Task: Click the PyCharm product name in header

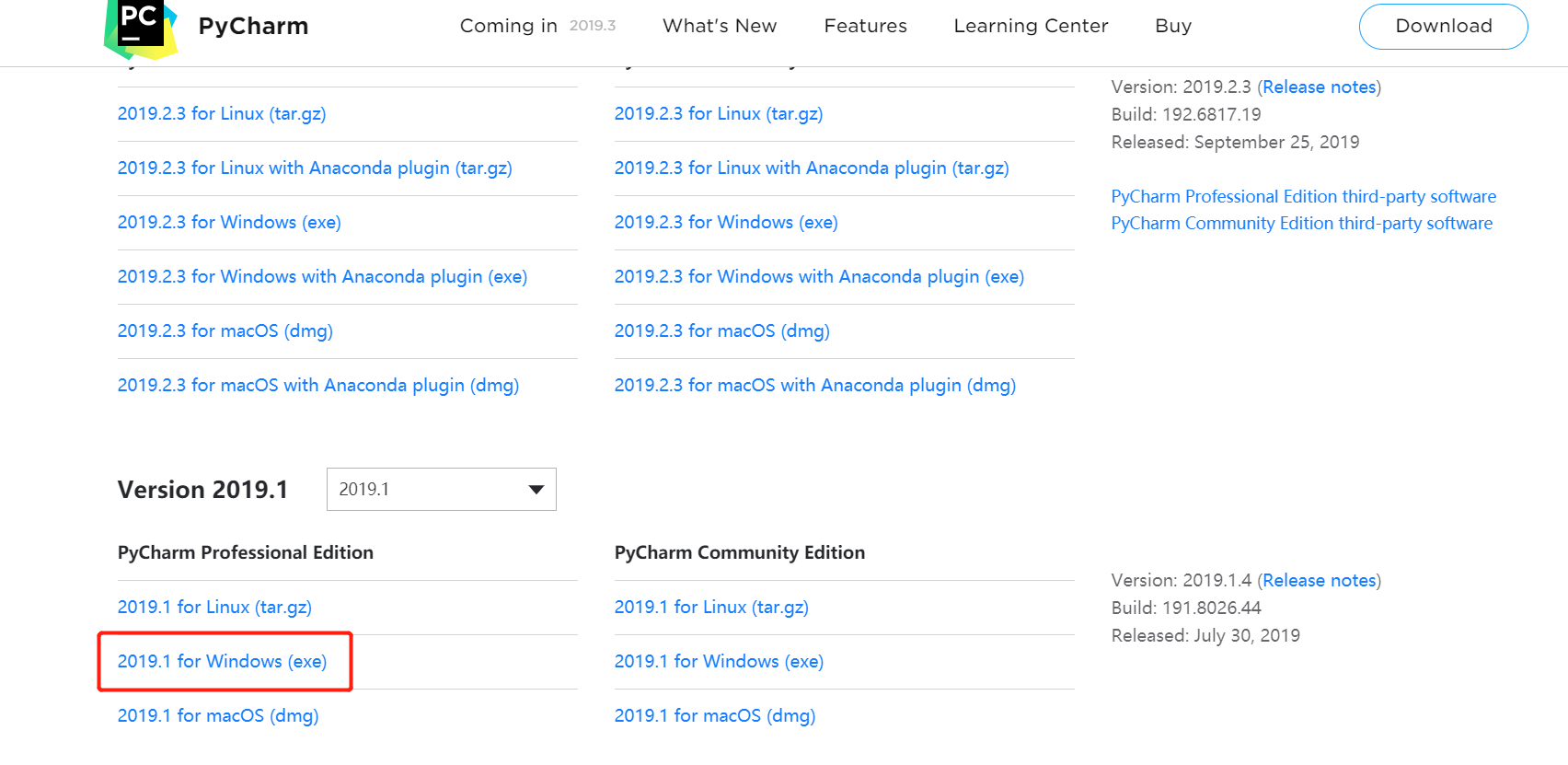Action: (x=254, y=26)
